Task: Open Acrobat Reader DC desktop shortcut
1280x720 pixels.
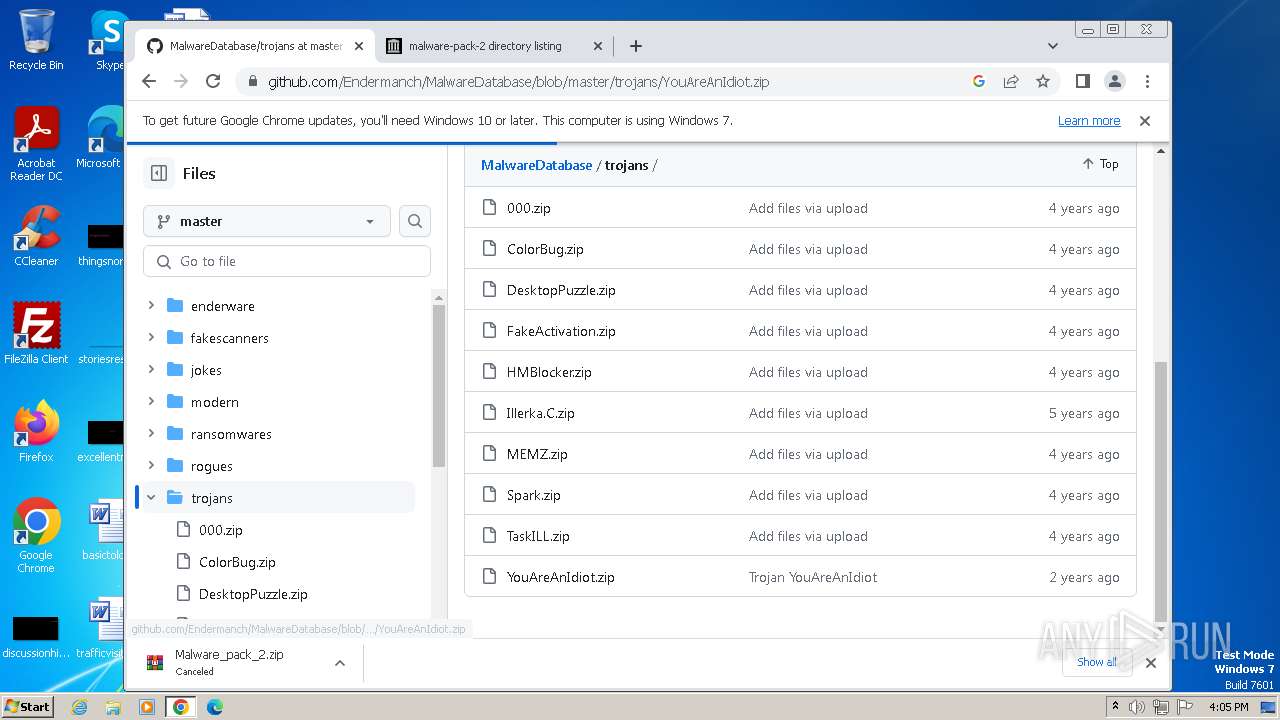Action: click(x=36, y=144)
